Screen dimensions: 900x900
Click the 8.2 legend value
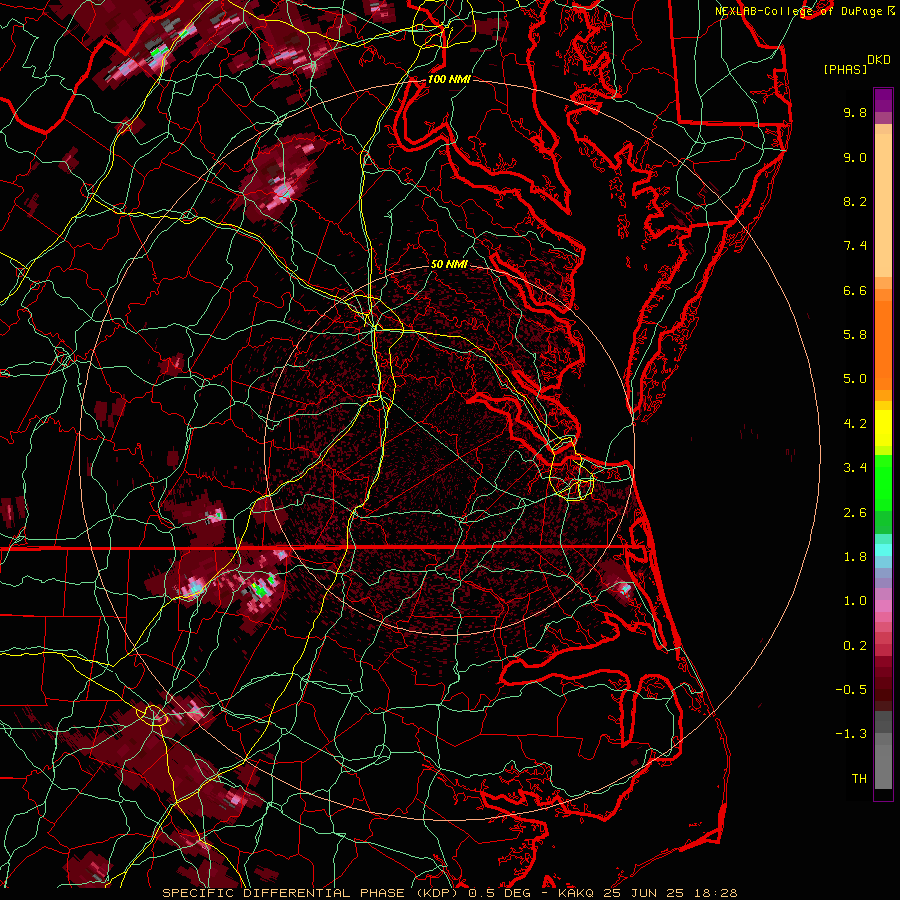(x=855, y=201)
